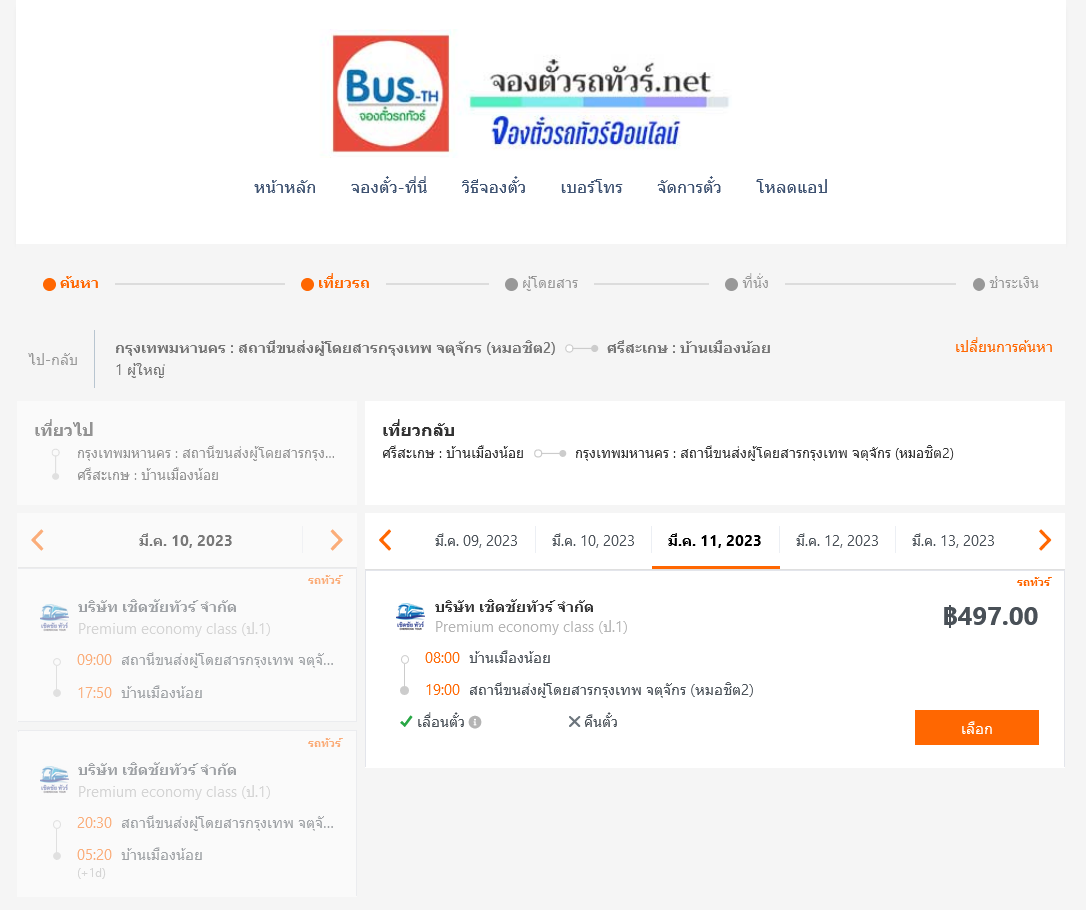Advance outbound date with right arrow
Viewport: 1086px width, 910px height.
click(x=337, y=540)
